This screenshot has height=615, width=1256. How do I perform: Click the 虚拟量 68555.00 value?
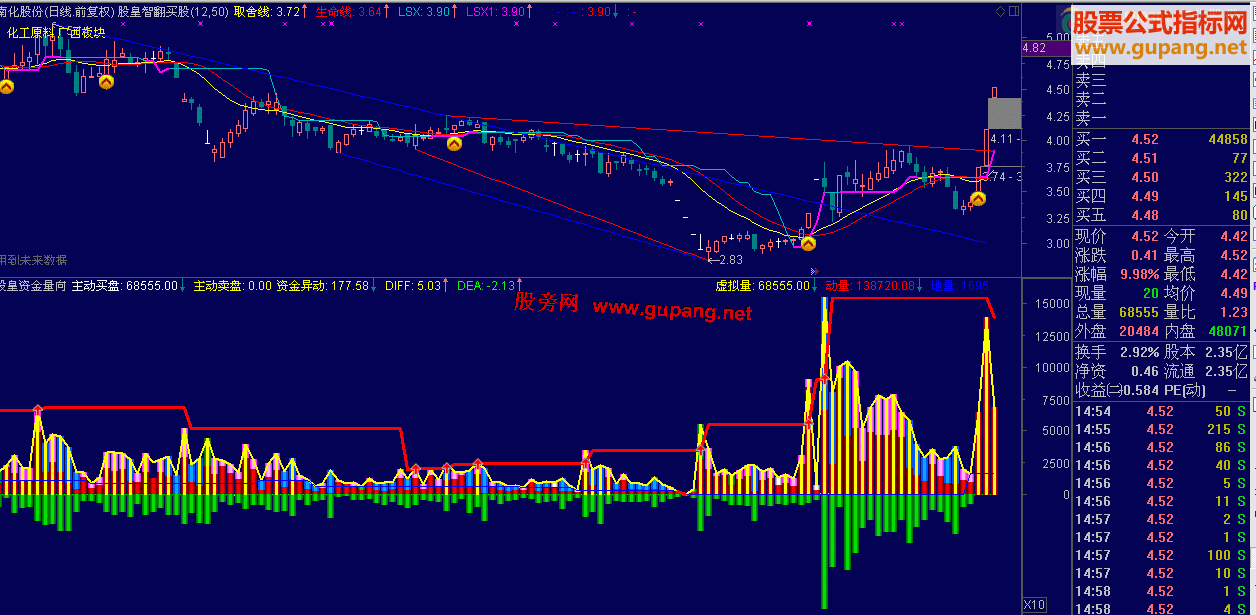coord(762,286)
